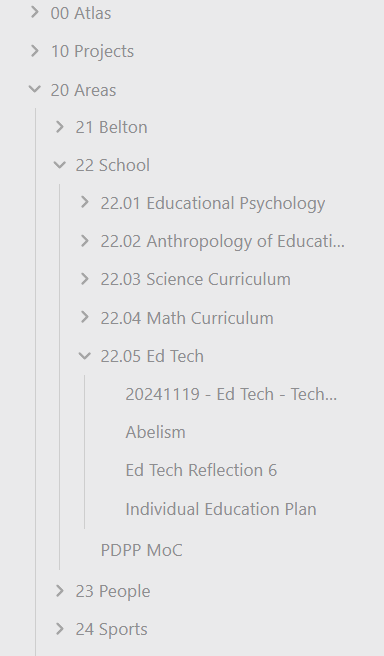Select the 24 Sports folder label
The height and width of the screenshot is (656, 384).
112,629
